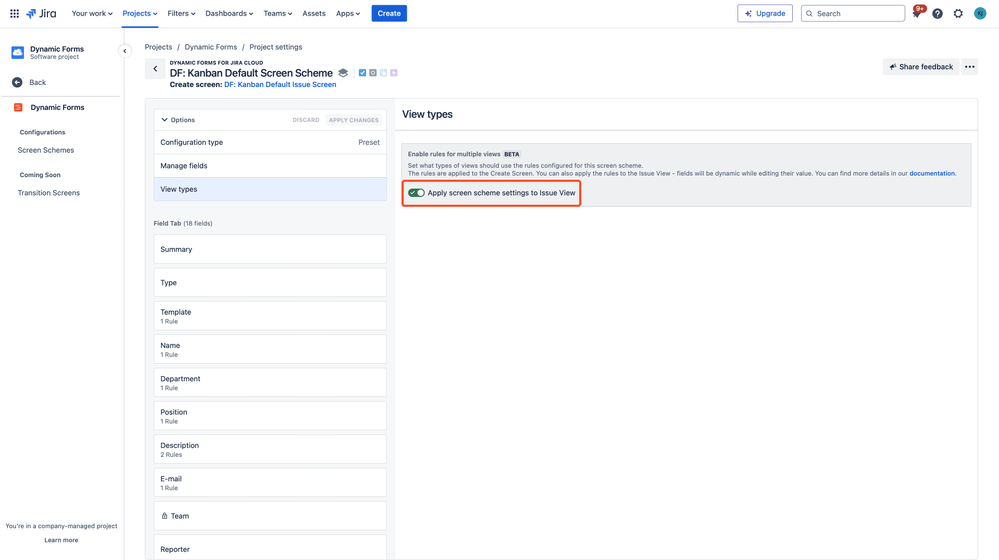999x560 pixels.
Task: Open the Filters dropdown
Action: (x=181, y=13)
